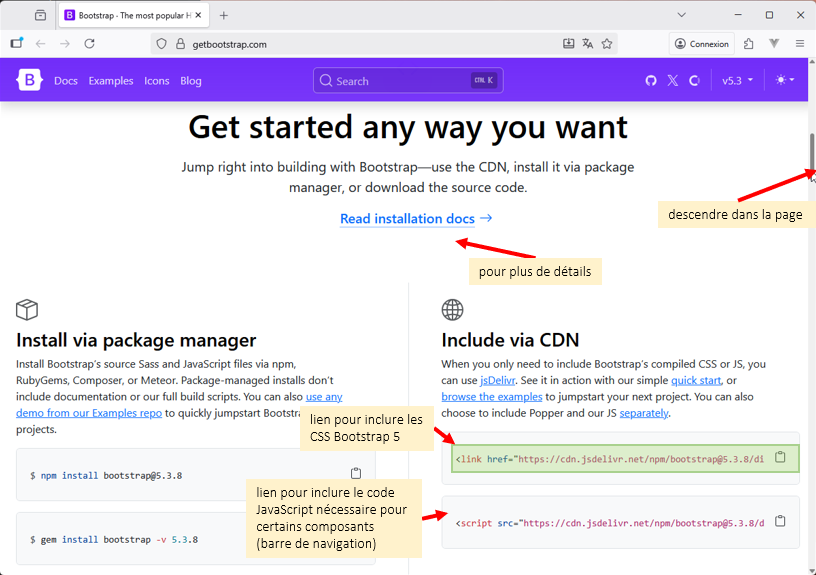Open the browser hamburger application menu
This screenshot has width=816, height=575.
(800, 44)
